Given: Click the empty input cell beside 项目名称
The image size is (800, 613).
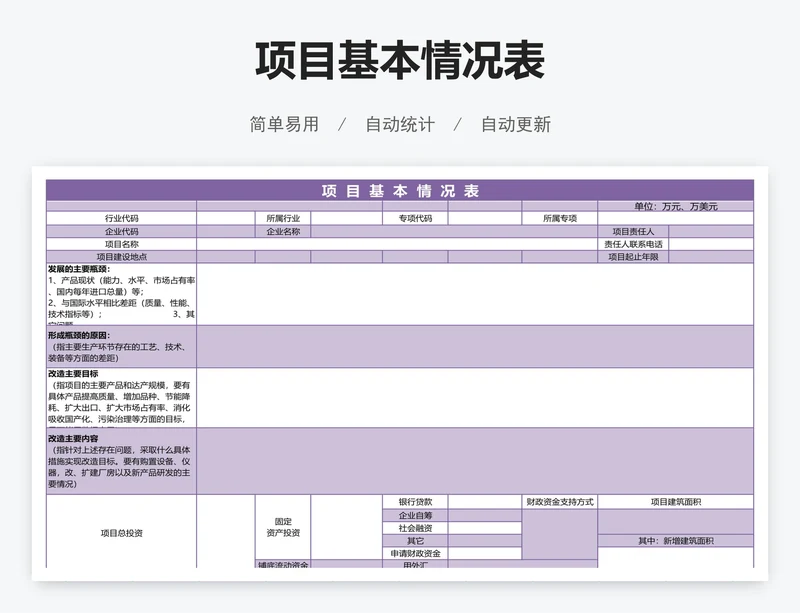Looking at the screenshot, I should pyautogui.click(x=397, y=244).
